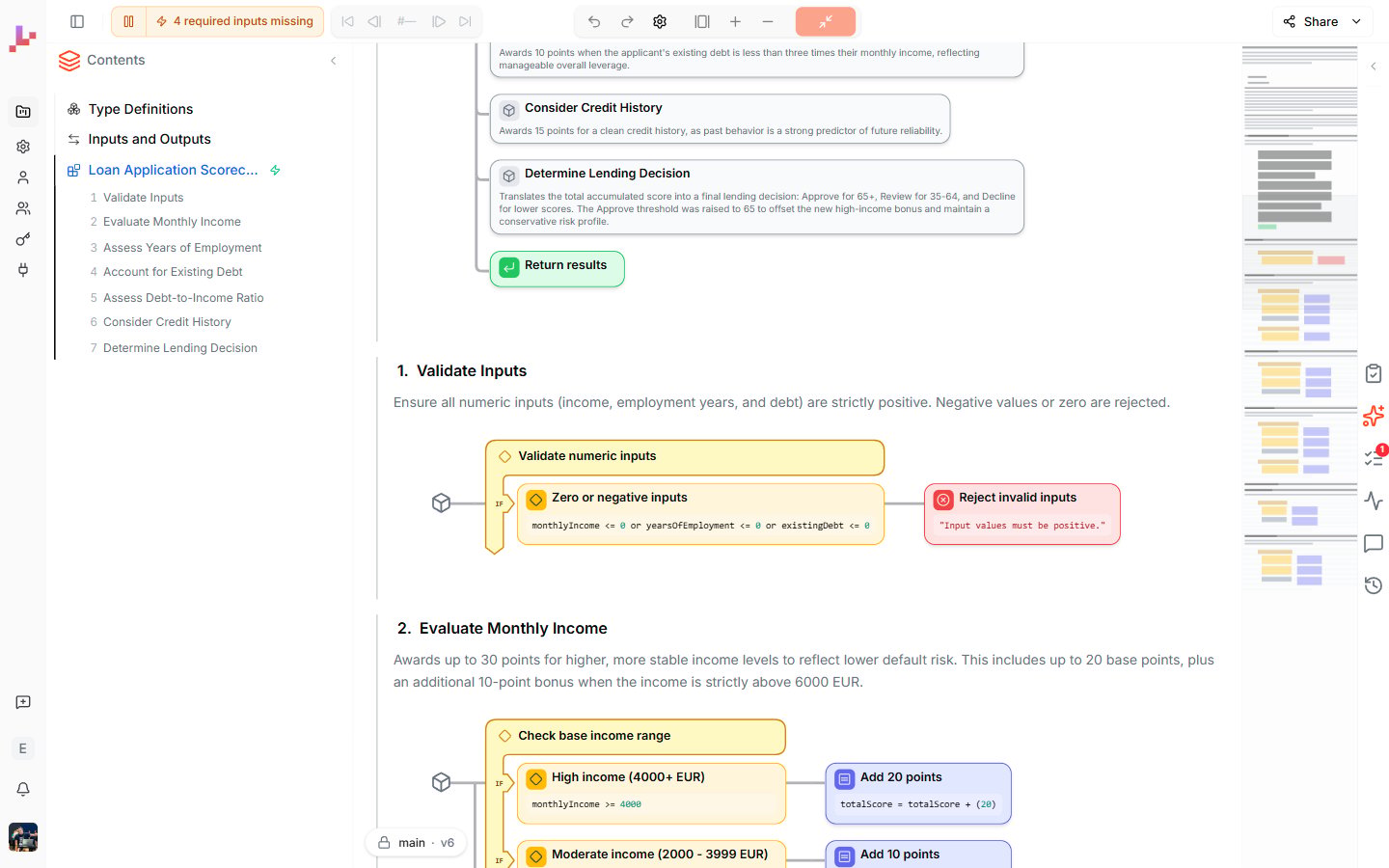This screenshot has height=868, width=1389.
Task: Go to step 7 Determine Lending Decision in Contents
Action: (180, 348)
